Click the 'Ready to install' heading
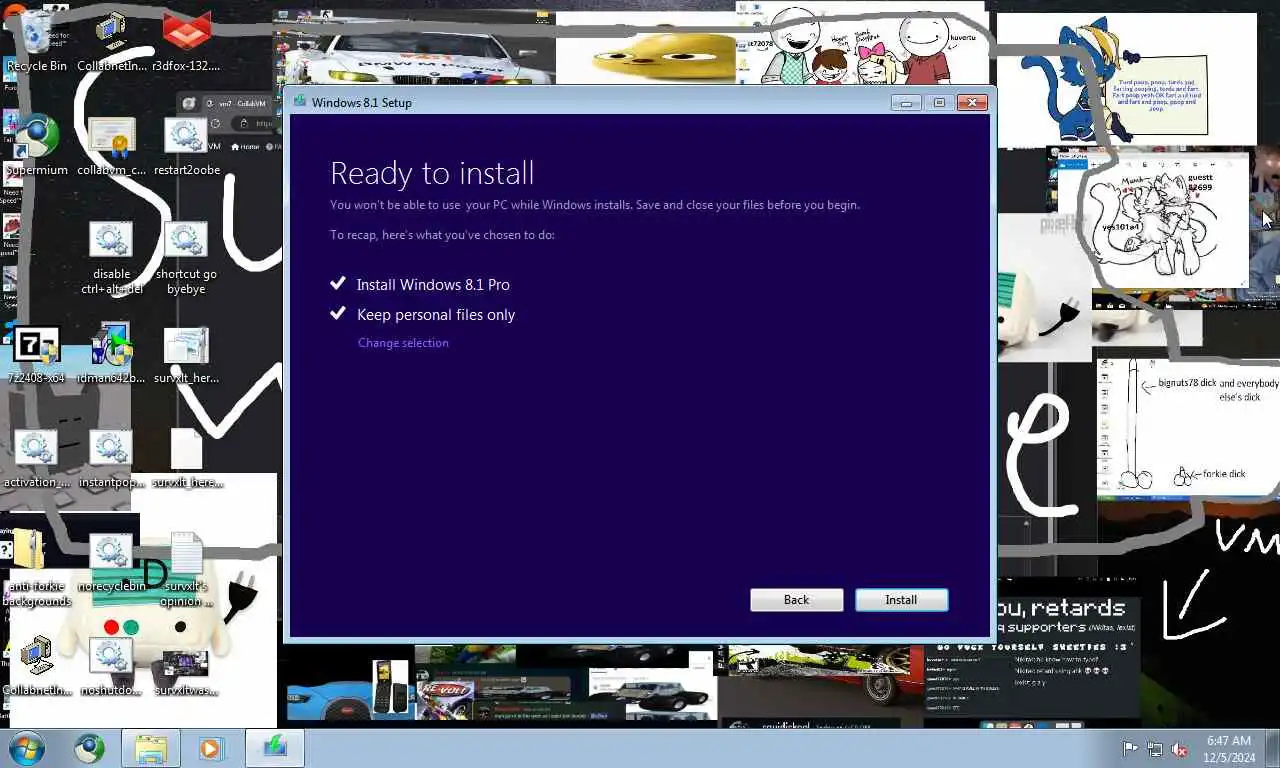The image size is (1280, 768). (x=432, y=173)
